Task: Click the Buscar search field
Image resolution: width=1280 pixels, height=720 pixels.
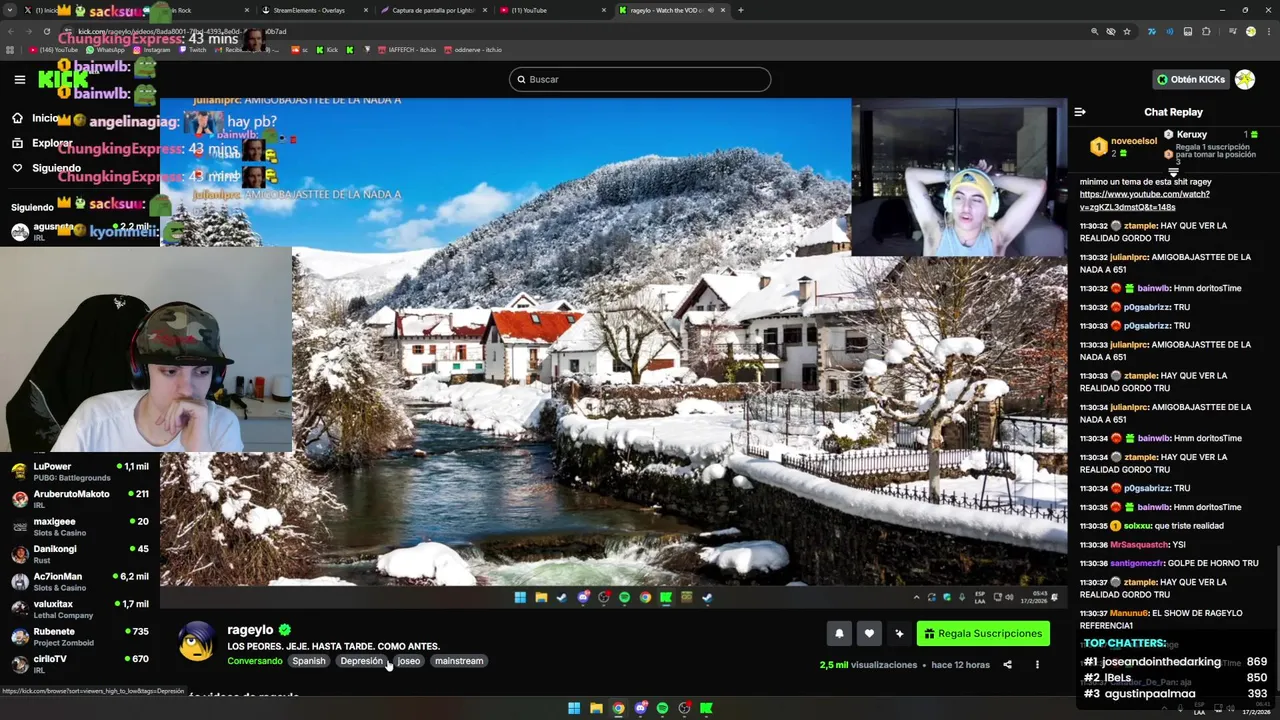Action: tap(640, 79)
